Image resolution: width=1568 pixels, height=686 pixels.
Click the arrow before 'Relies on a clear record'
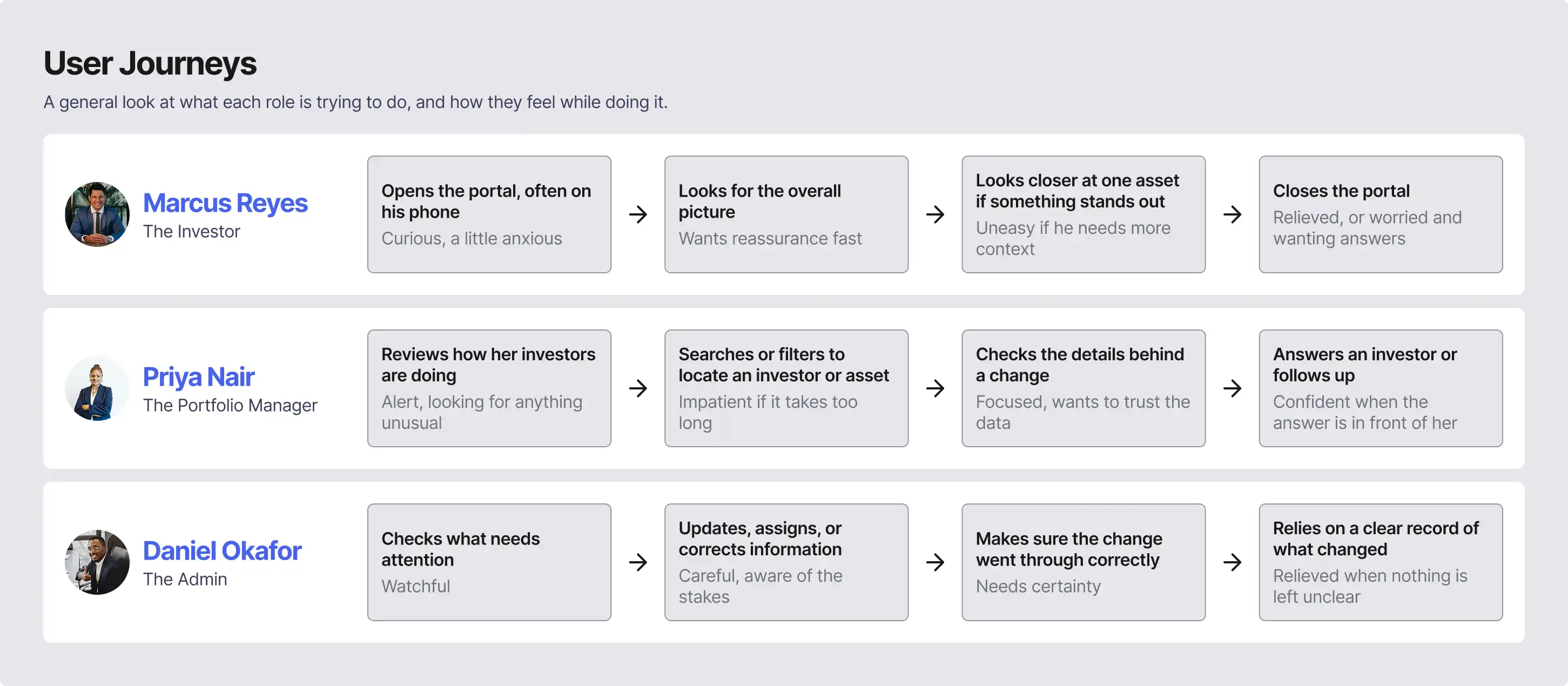pyautogui.click(x=1232, y=562)
